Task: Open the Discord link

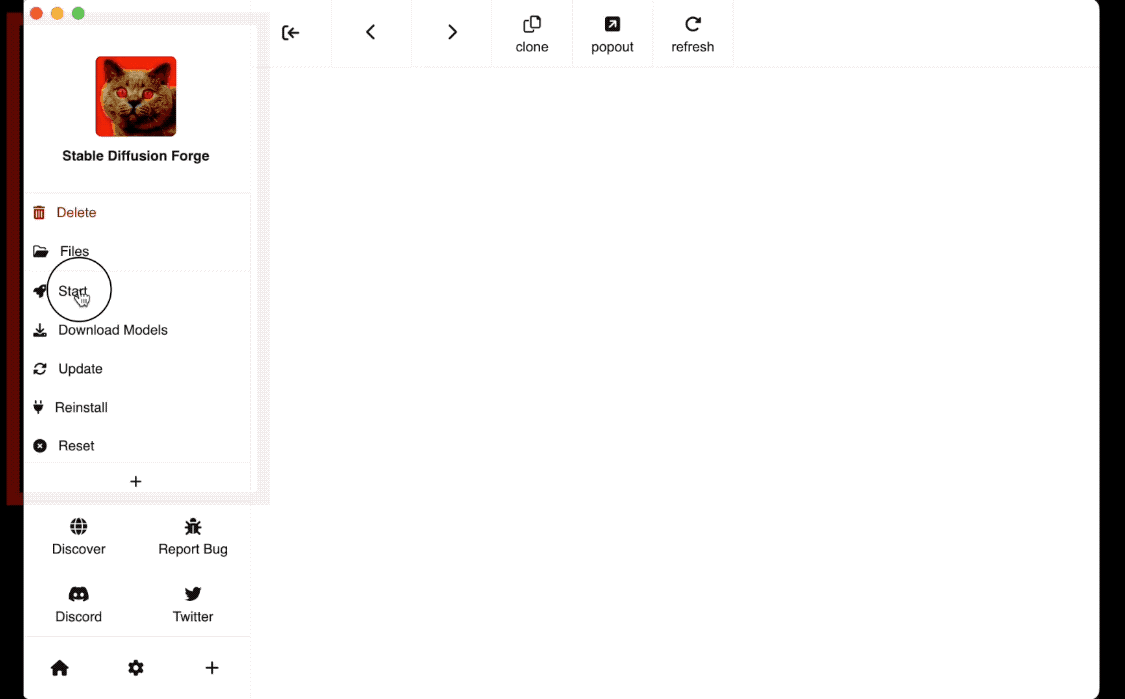Action: tap(79, 604)
